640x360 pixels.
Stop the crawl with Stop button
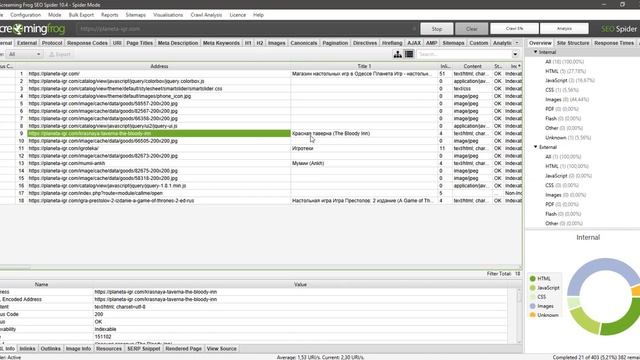(x=437, y=29)
